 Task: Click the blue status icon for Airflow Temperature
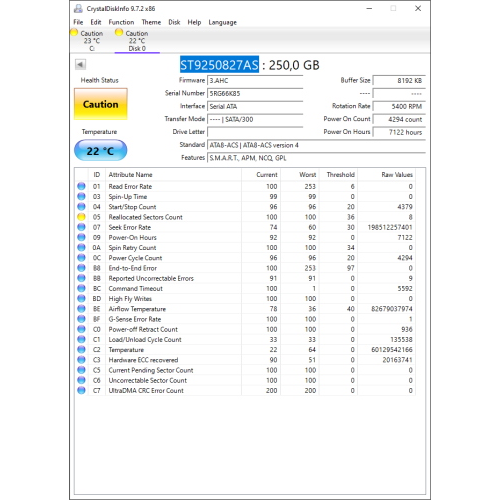pos(81,309)
